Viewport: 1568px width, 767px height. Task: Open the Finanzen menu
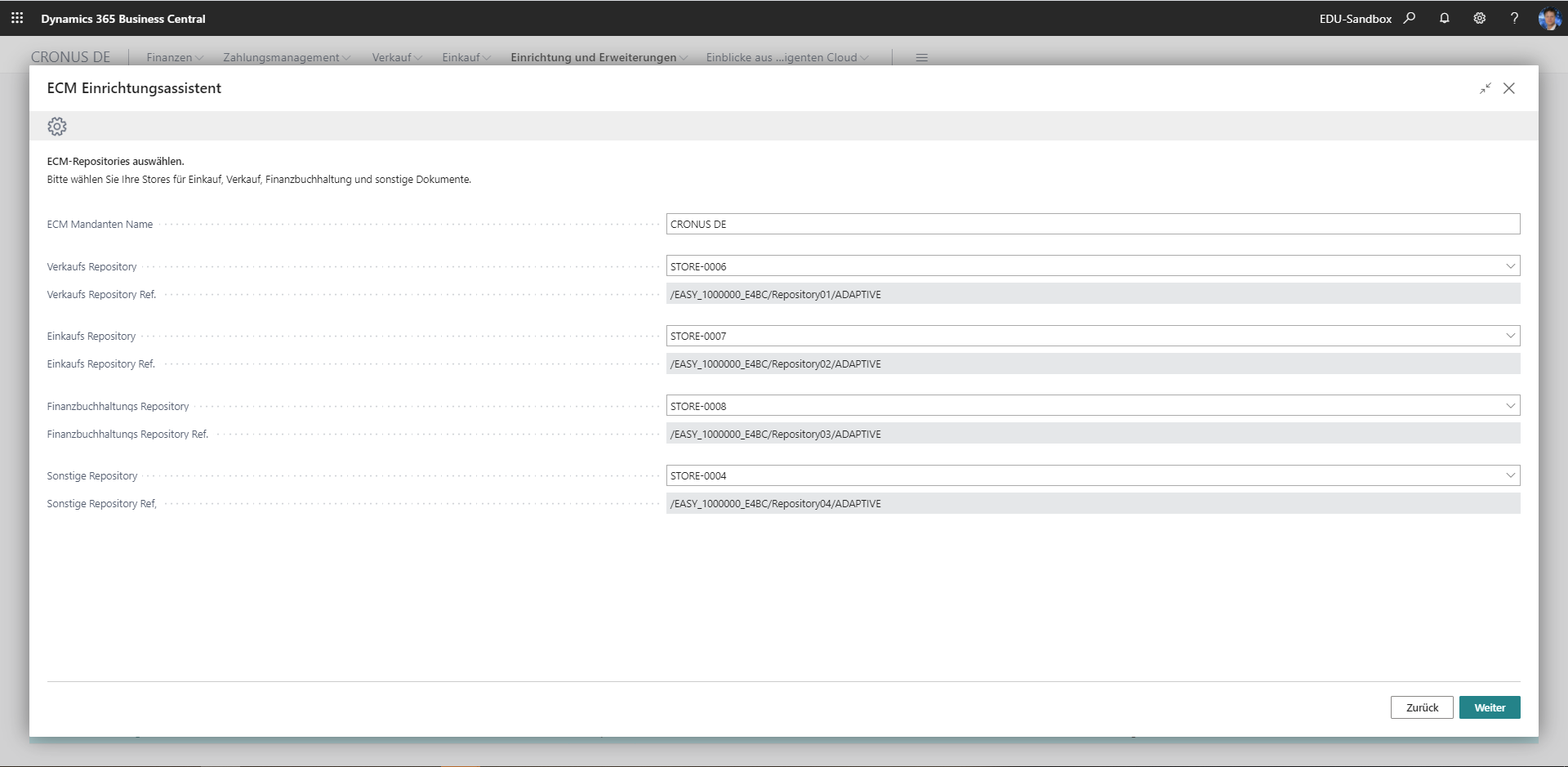tap(175, 57)
